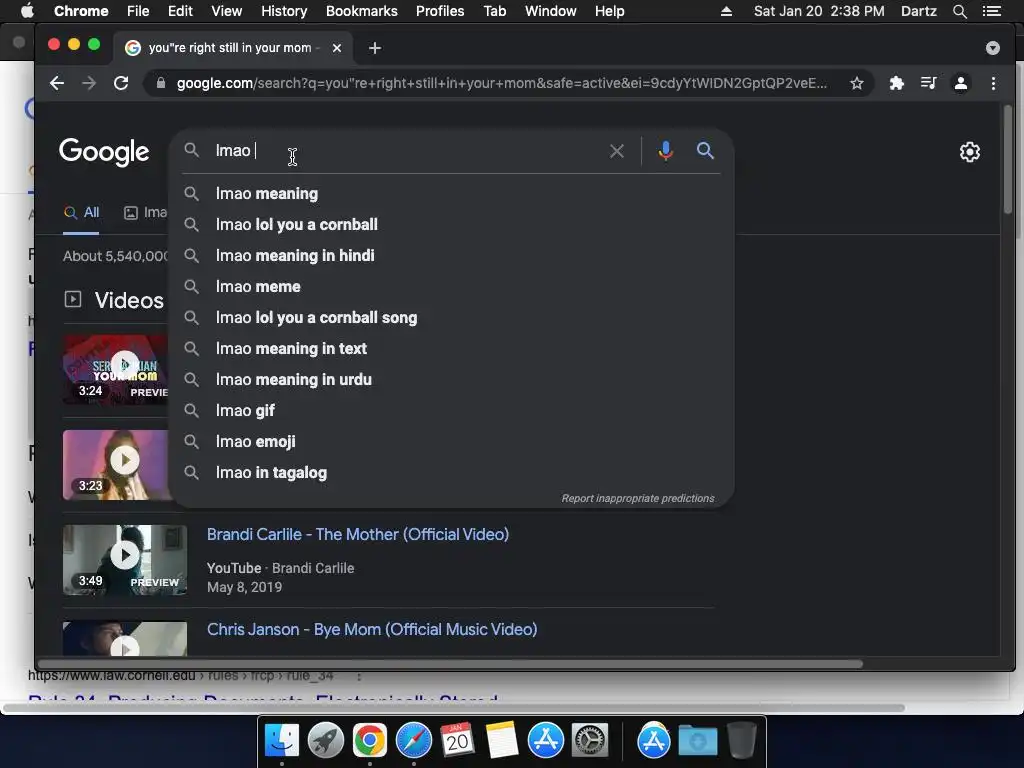The height and width of the screenshot is (768, 1024).
Task: Click the Dartz user name in menu bar
Action: 918,11
